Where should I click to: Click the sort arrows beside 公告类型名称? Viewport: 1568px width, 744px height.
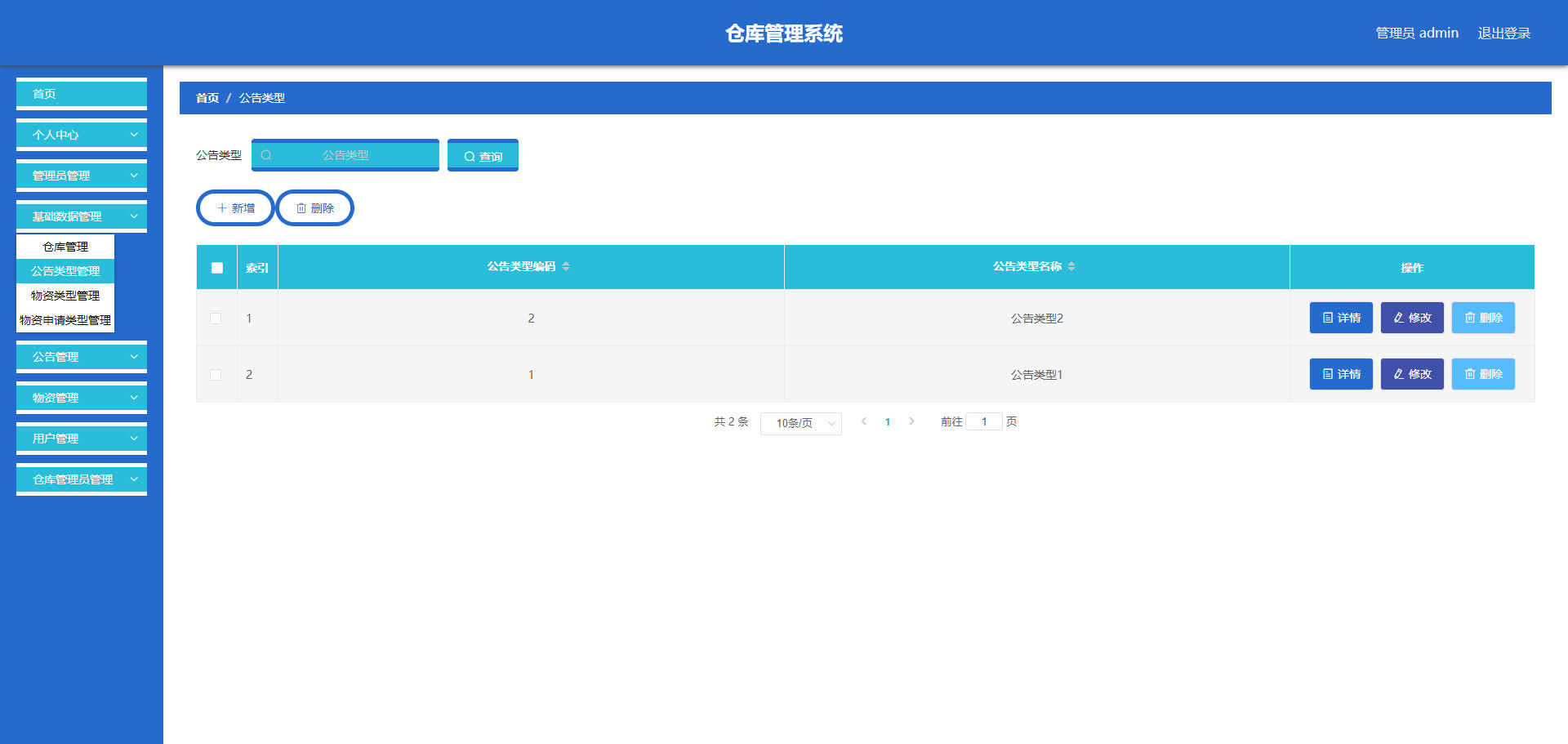[x=1071, y=266]
